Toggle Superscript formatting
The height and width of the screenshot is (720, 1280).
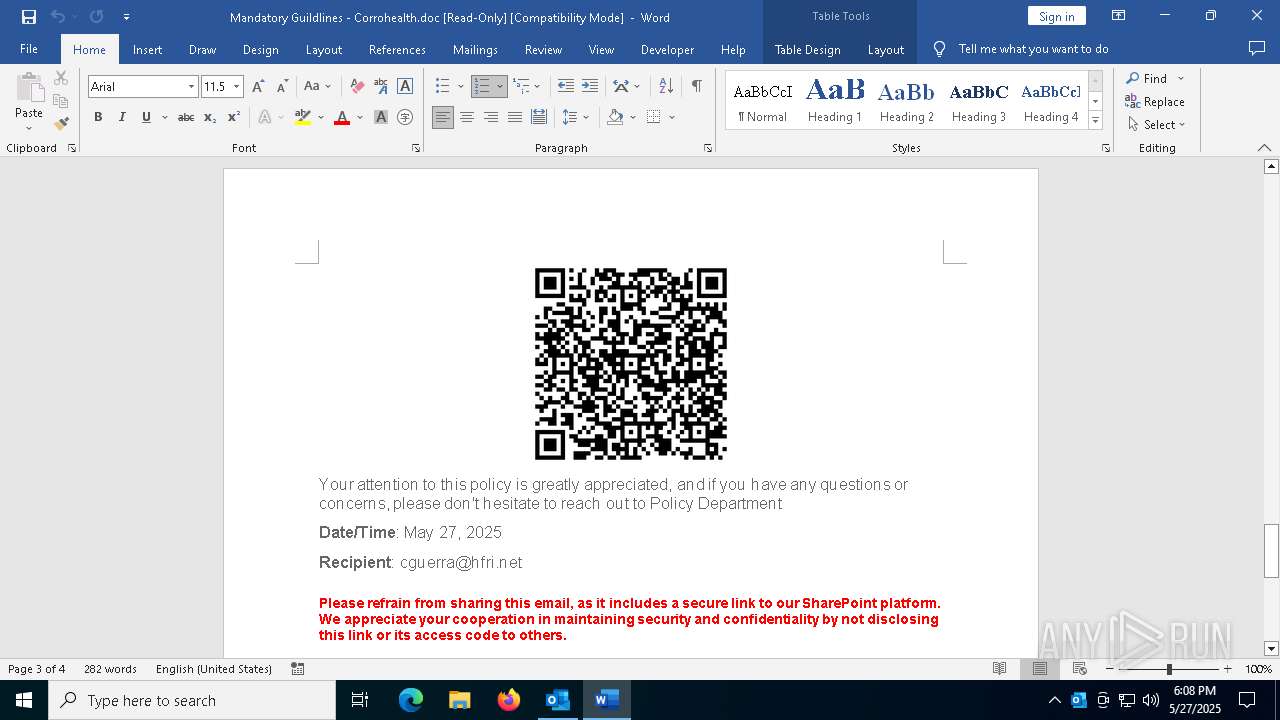(x=234, y=117)
